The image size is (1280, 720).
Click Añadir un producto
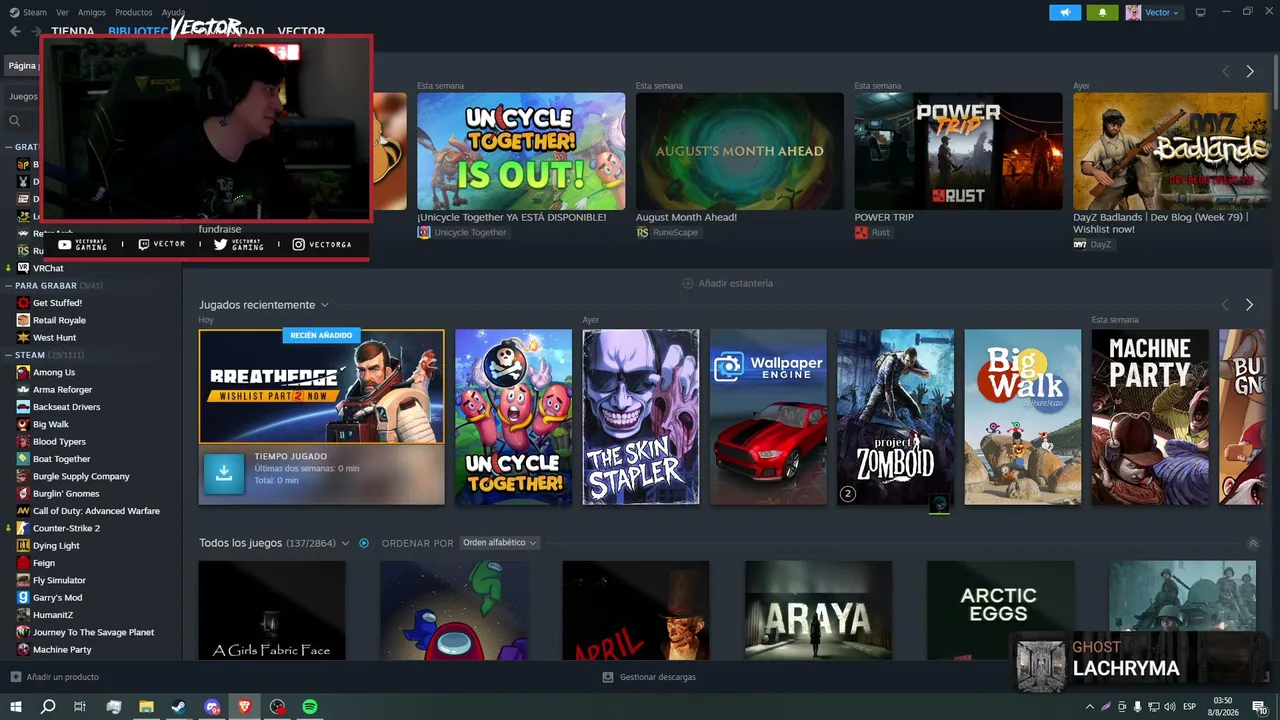click(x=55, y=677)
